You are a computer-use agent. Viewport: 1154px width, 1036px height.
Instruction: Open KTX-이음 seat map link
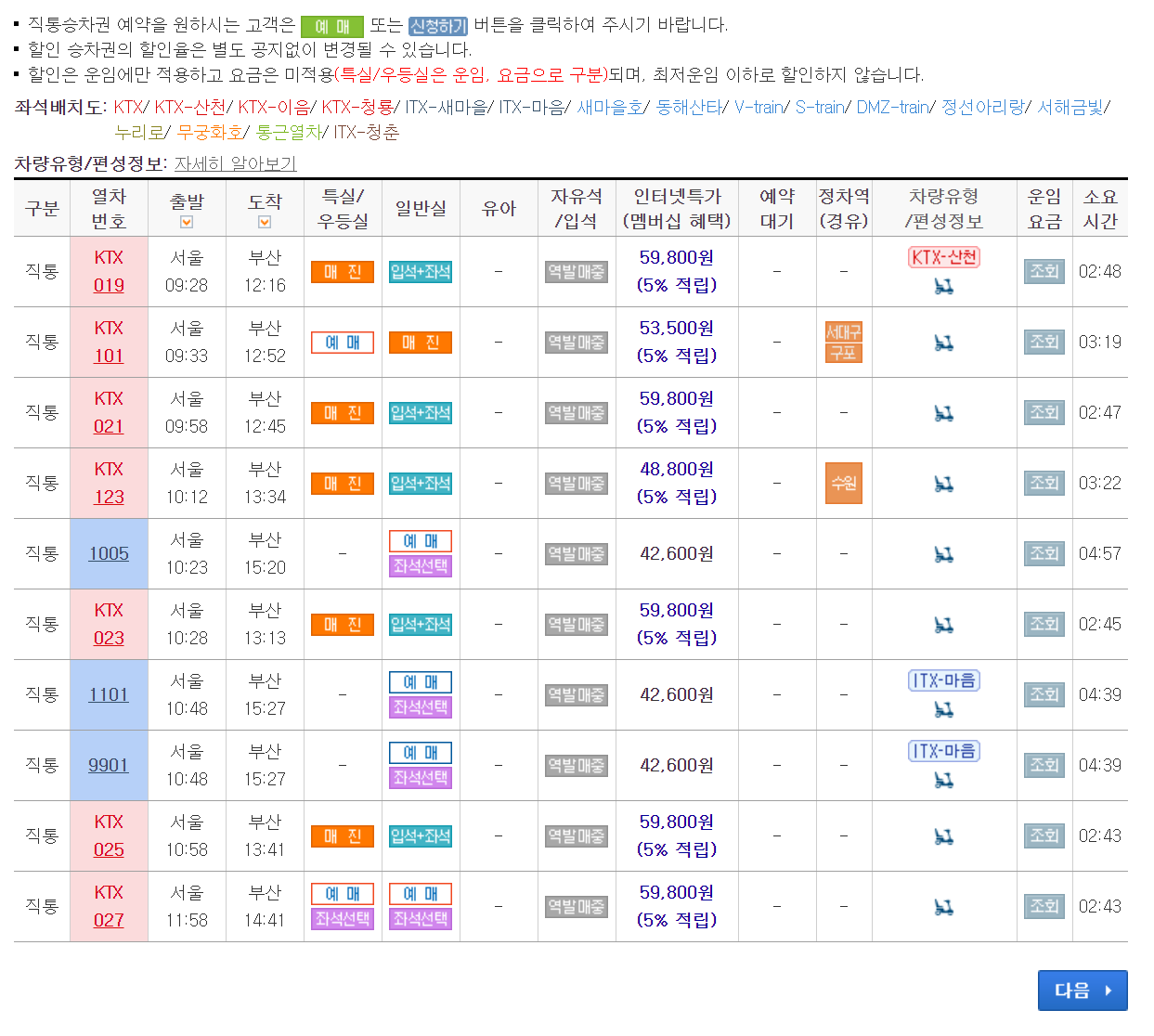[274, 107]
